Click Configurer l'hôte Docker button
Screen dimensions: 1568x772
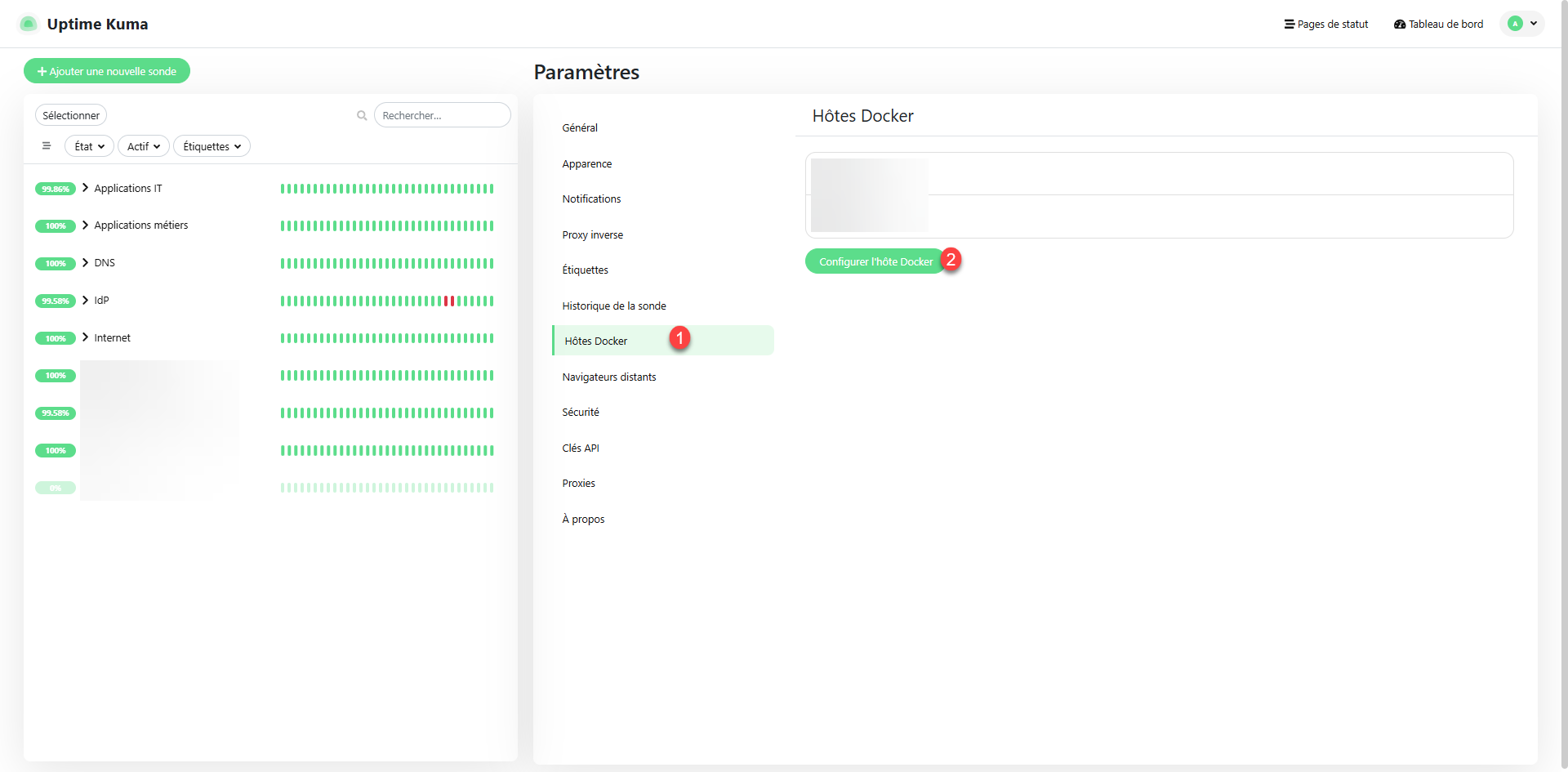pyautogui.click(x=875, y=261)
